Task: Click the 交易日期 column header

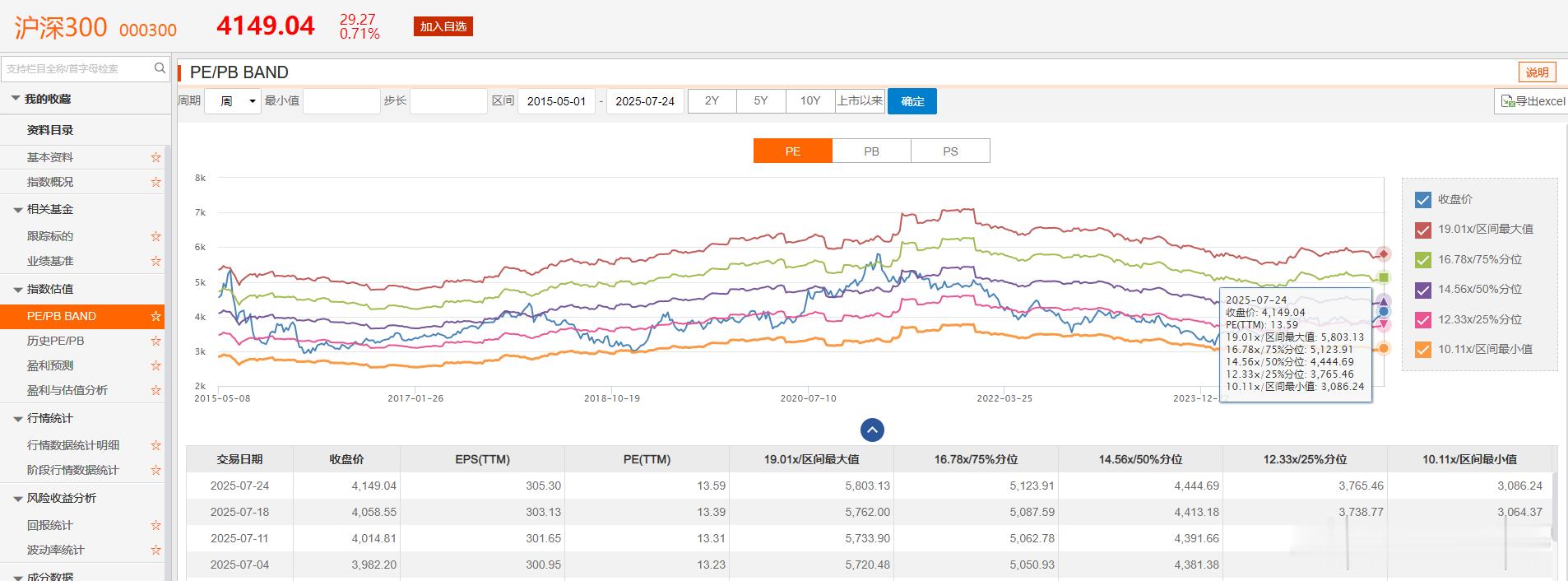Action: click(x=239, y=459)
